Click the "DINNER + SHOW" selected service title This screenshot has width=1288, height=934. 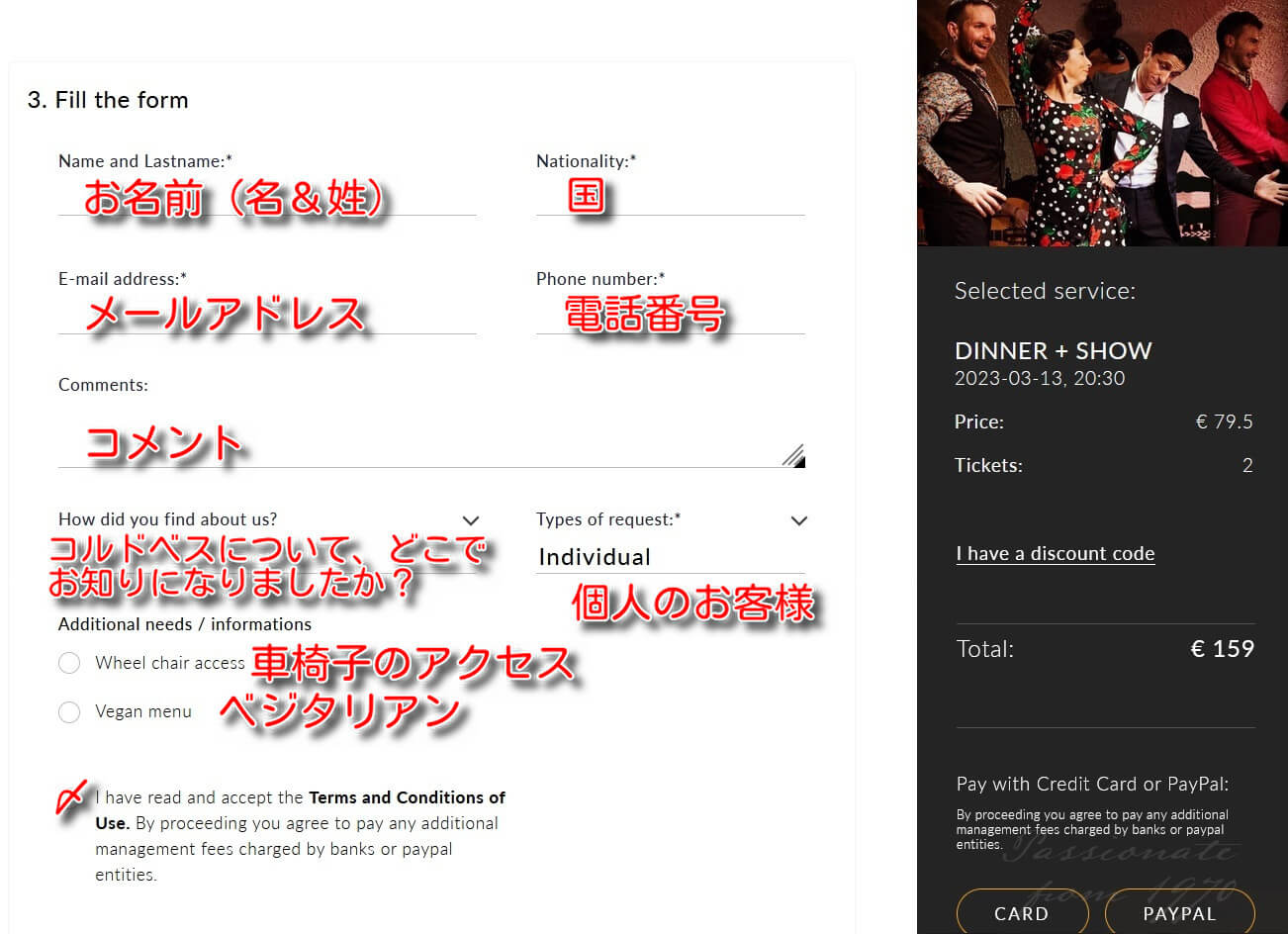(x=1053, y=351)
